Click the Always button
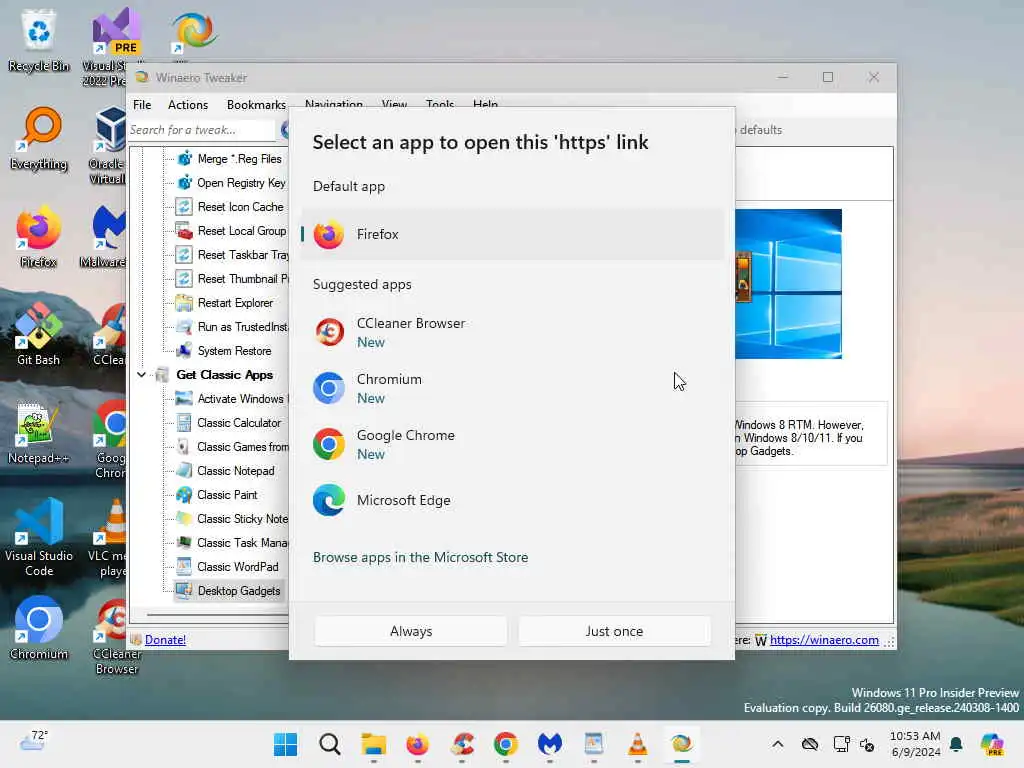Screen dimensions: 1024x768 tap(411, 631)
